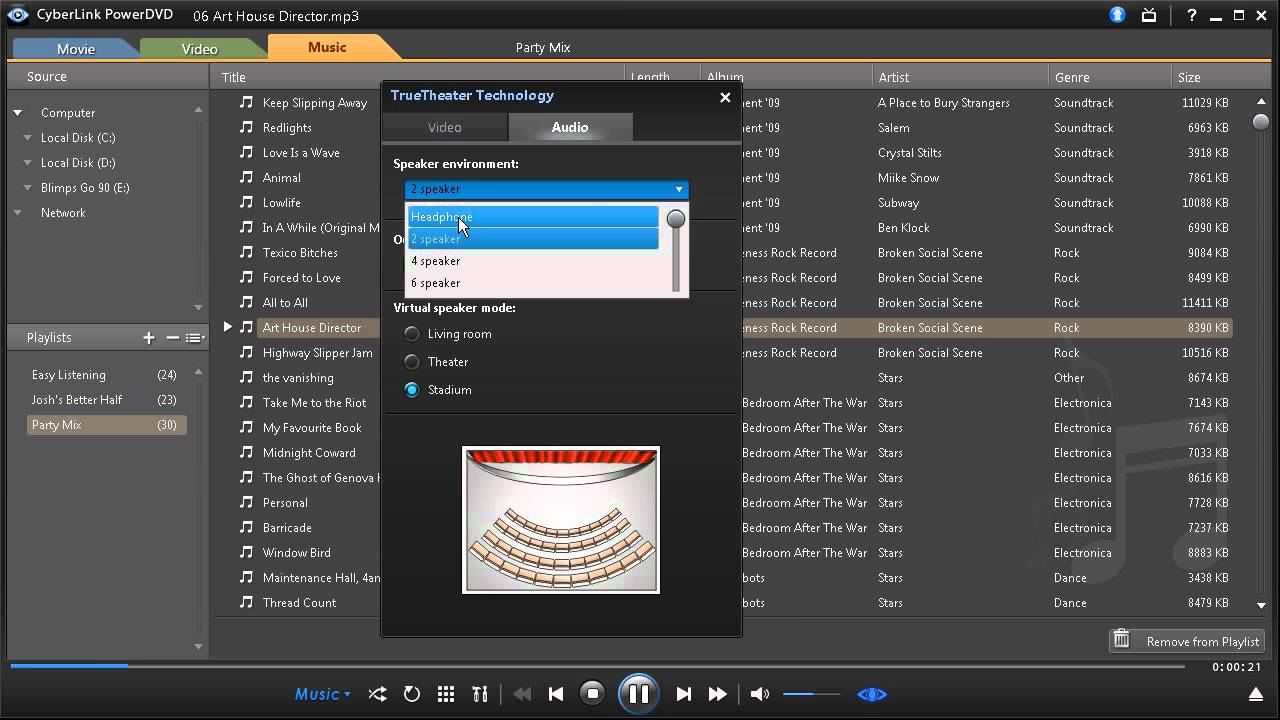Toggle shuffle playback icon
1280x720 pixels.
click(377, 694)
